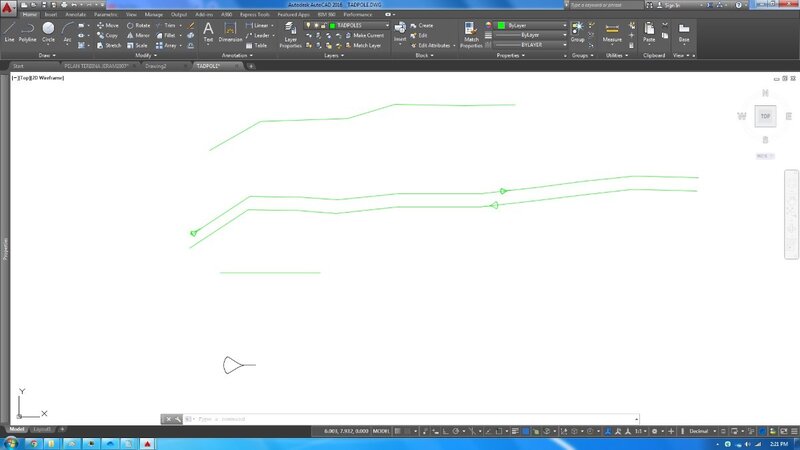Open the ByLayer lineweight dropdown
Image resolution: width=800 pixels, height=450 pixels.
point(531,35)
